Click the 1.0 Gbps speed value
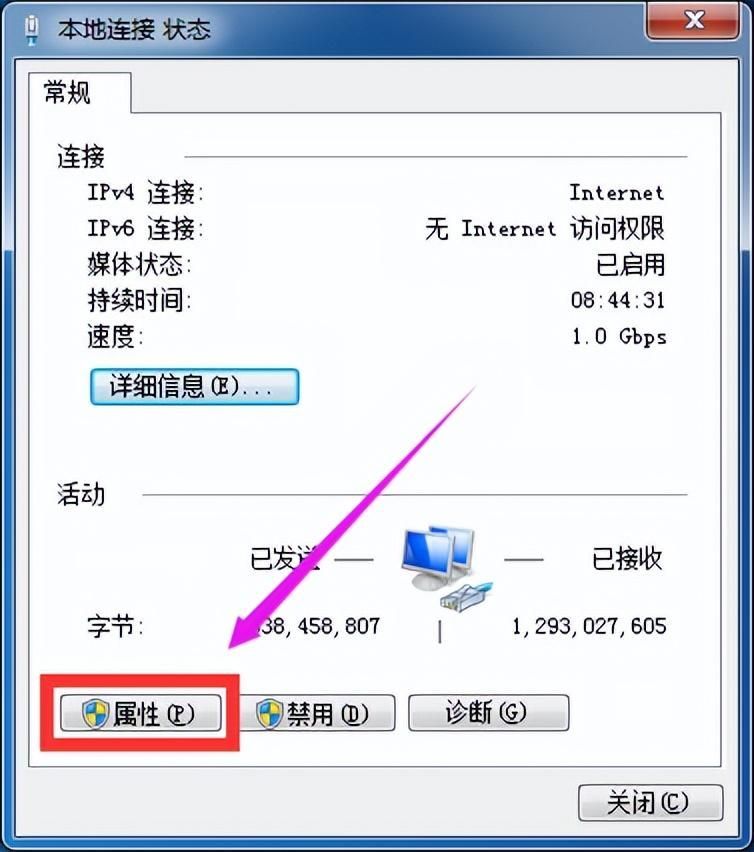 coord(619,336)
